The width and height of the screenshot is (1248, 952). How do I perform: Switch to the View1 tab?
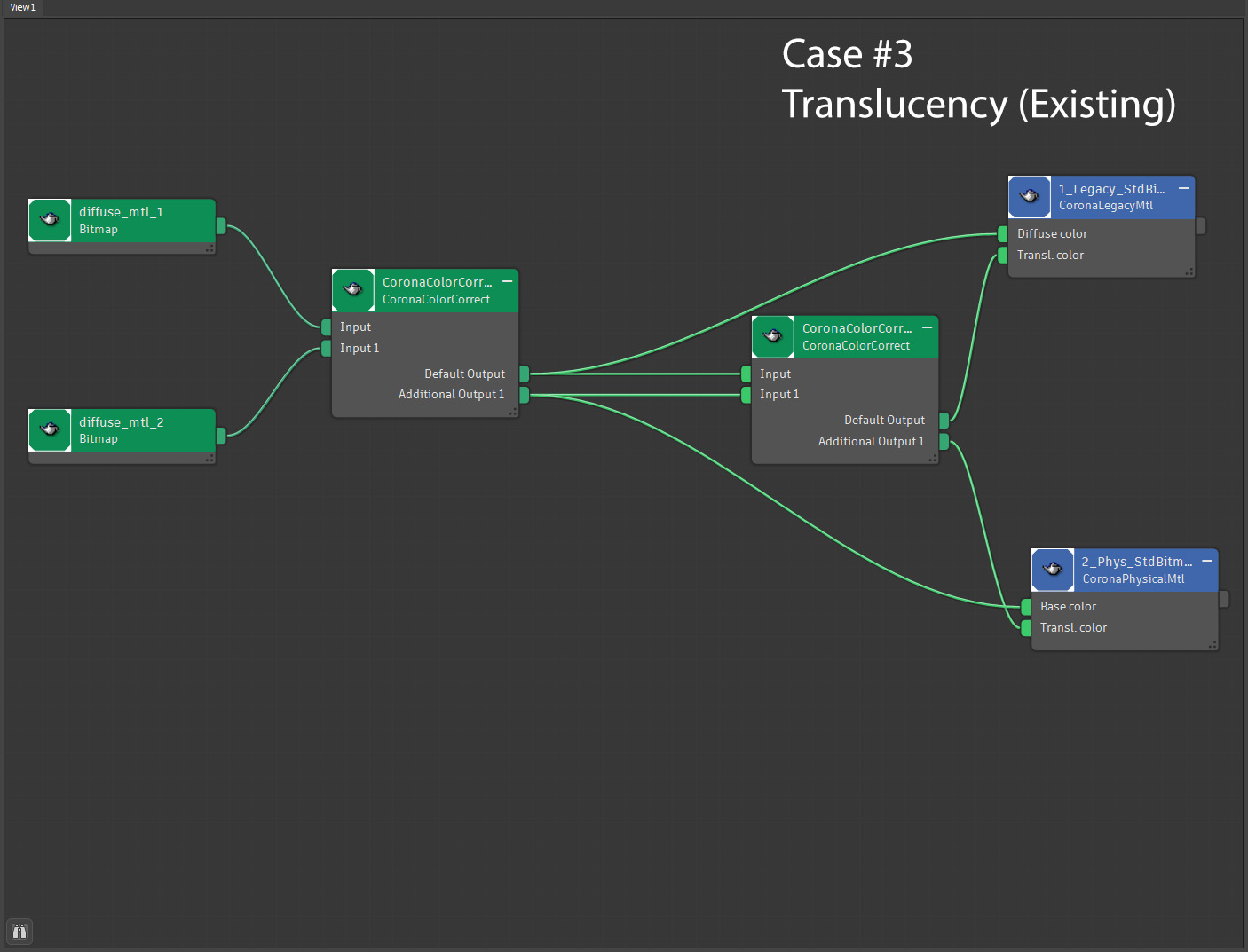pyautogui.click(x=23, y=7)
